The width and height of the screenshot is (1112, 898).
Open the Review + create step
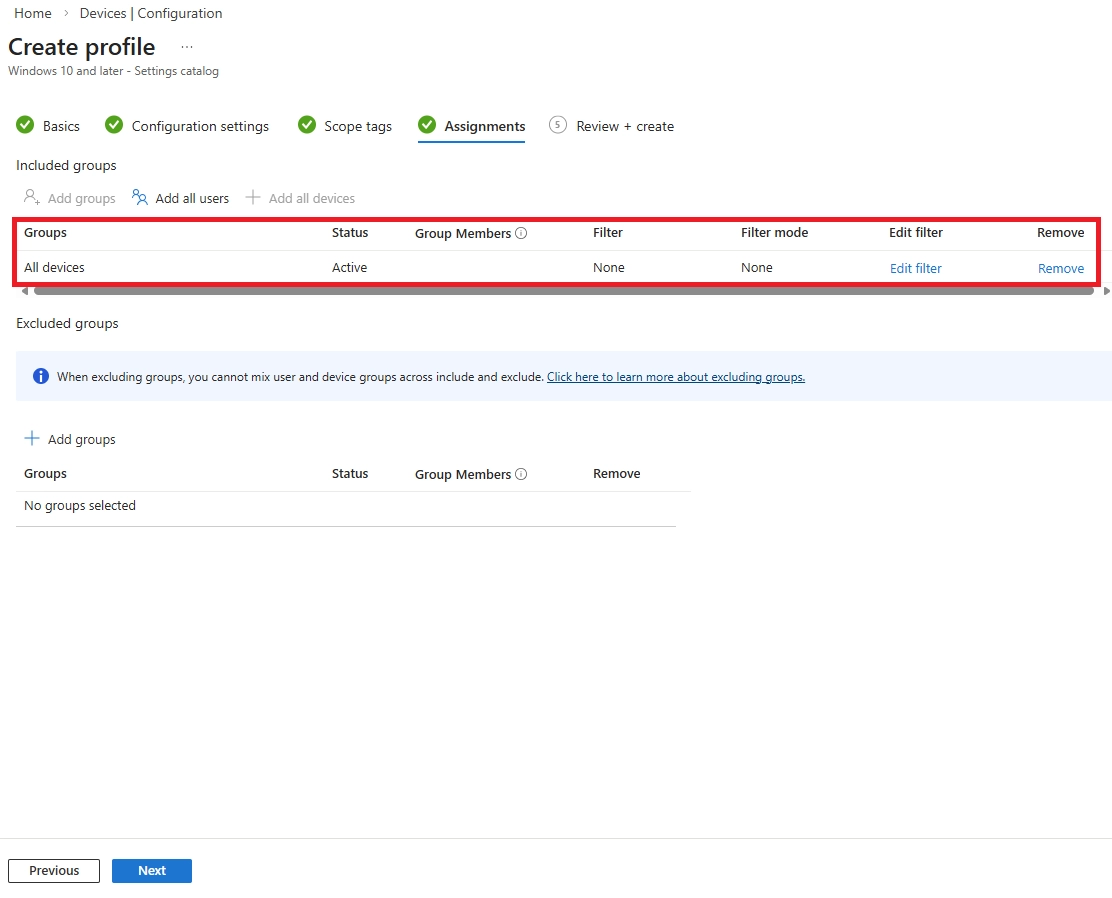click(x=624, y=126)
